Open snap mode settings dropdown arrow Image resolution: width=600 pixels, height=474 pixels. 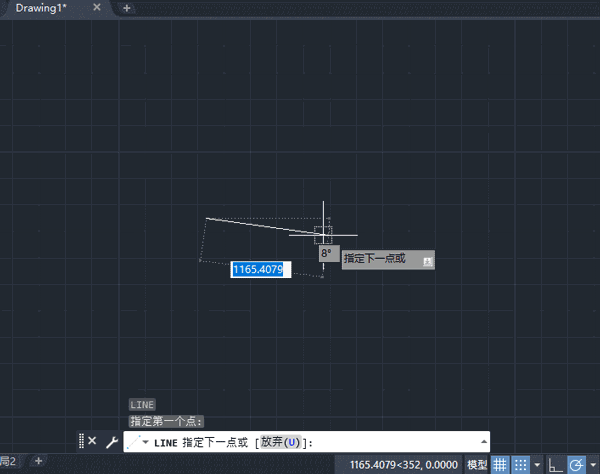tap(537, 465)
